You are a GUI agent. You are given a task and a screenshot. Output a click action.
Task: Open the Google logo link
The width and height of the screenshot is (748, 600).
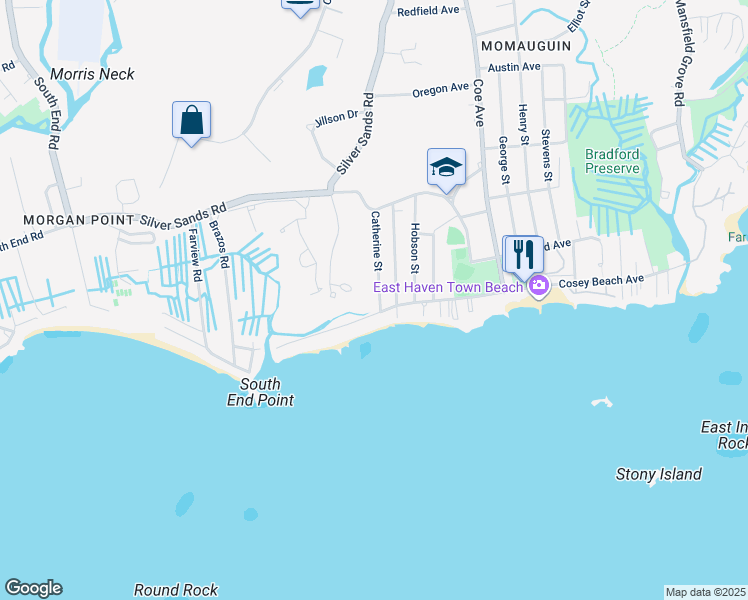point(33,588)
